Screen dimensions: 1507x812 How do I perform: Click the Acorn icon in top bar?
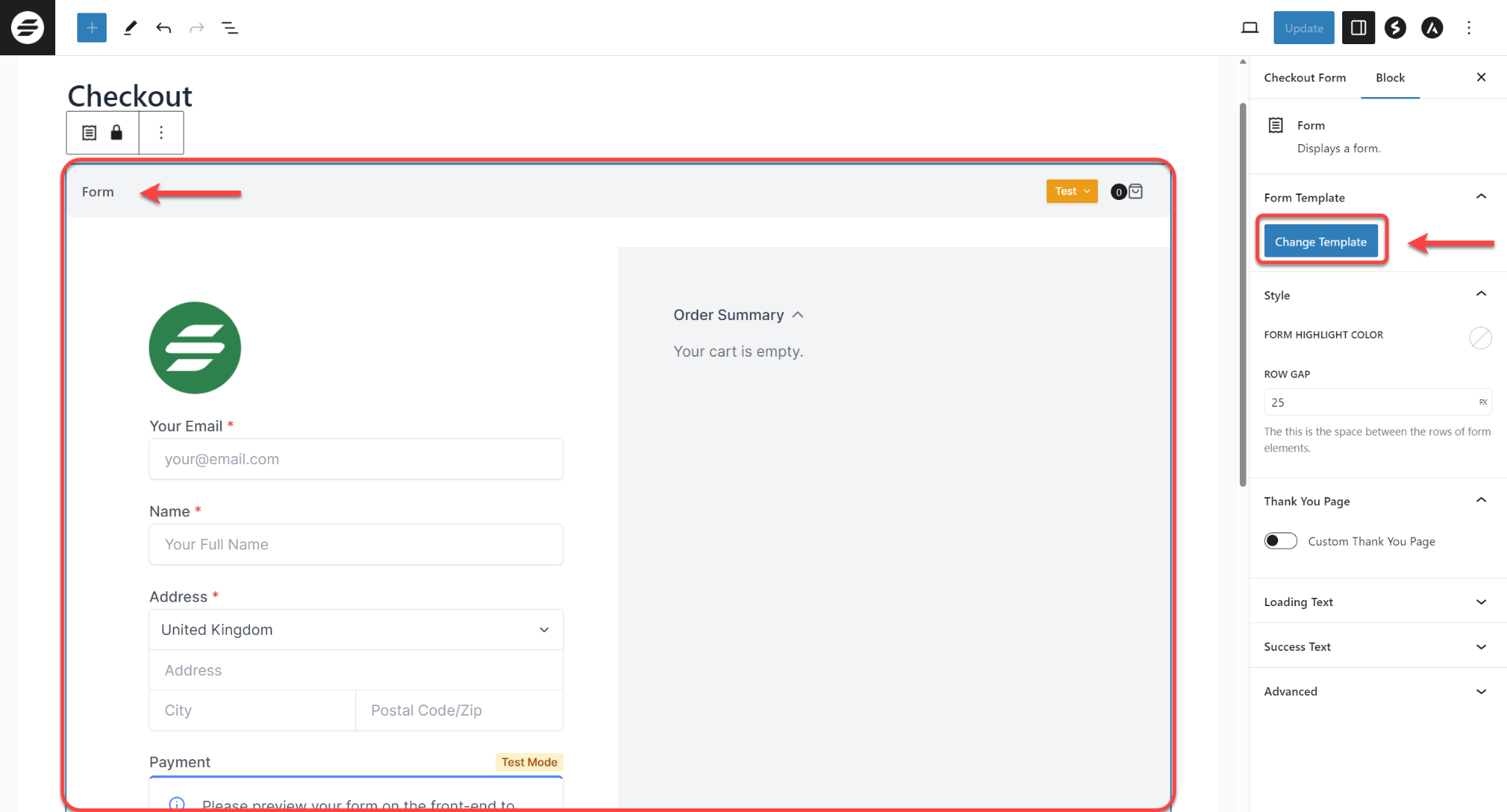point(1431,28)
